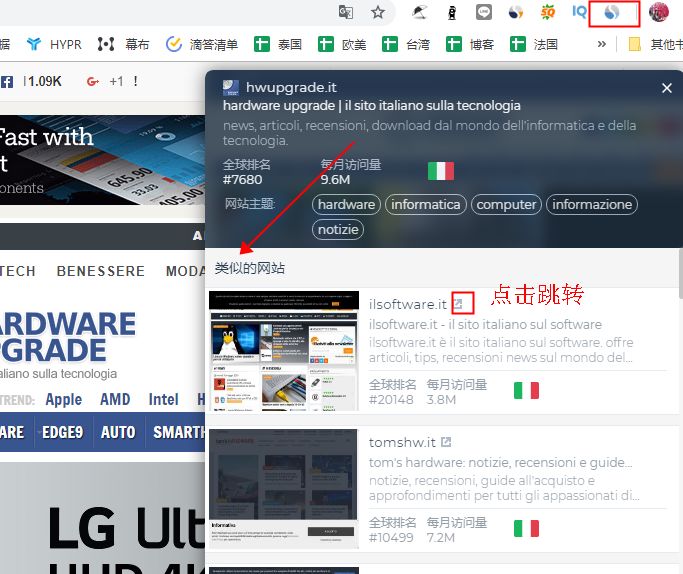Click the global rank #7680 value

pyautogui.click(x=243, y=179)
